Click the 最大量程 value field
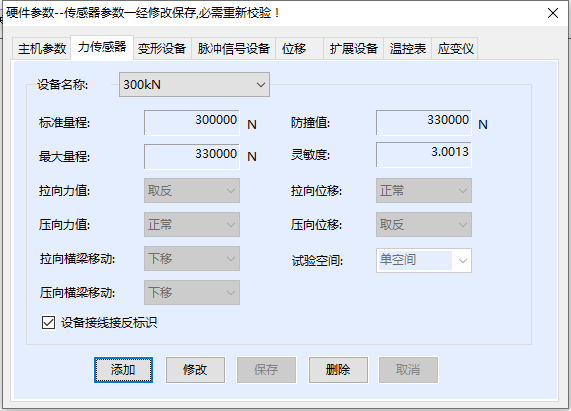Screen dimensions: 571x411 pos(192,157)
